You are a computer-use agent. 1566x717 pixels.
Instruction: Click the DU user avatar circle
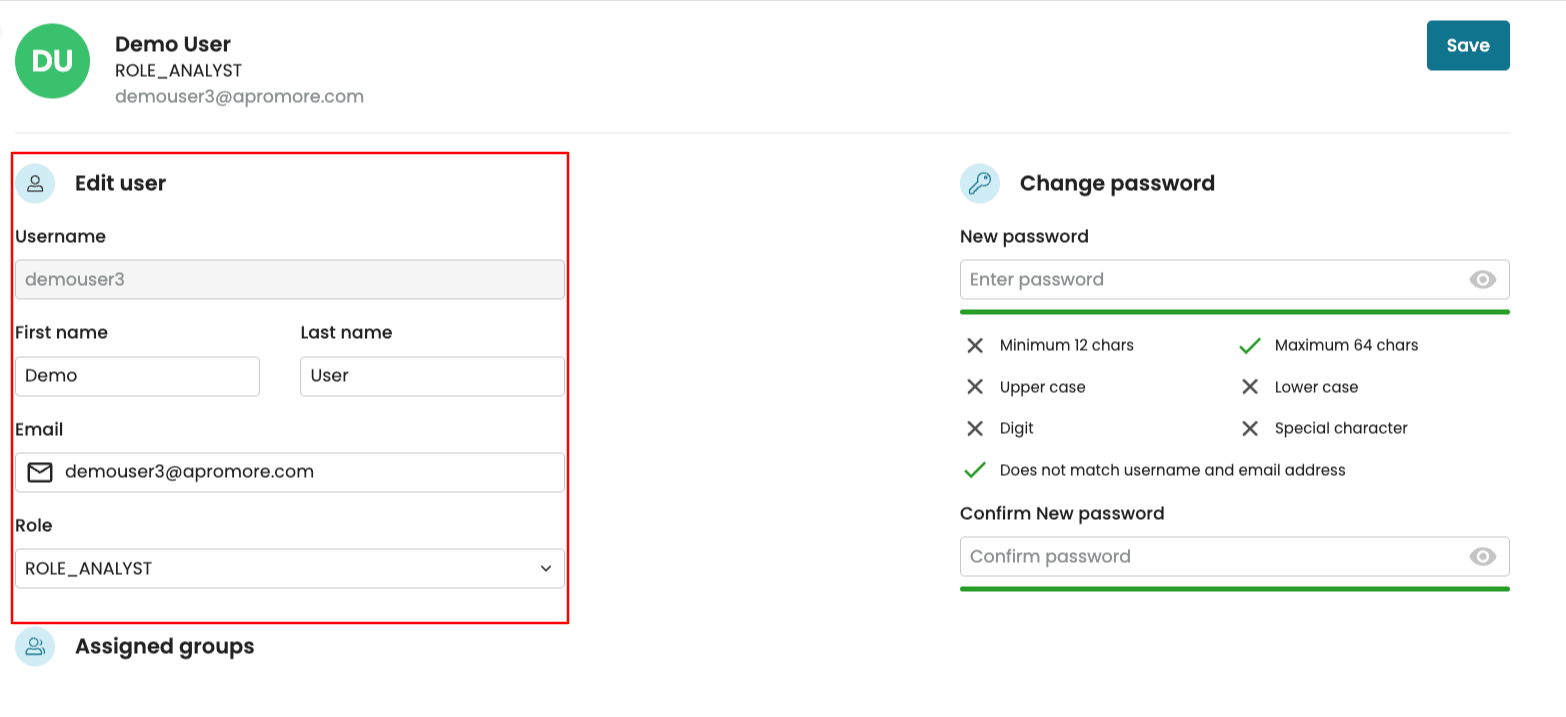click(x=52, y=61)
